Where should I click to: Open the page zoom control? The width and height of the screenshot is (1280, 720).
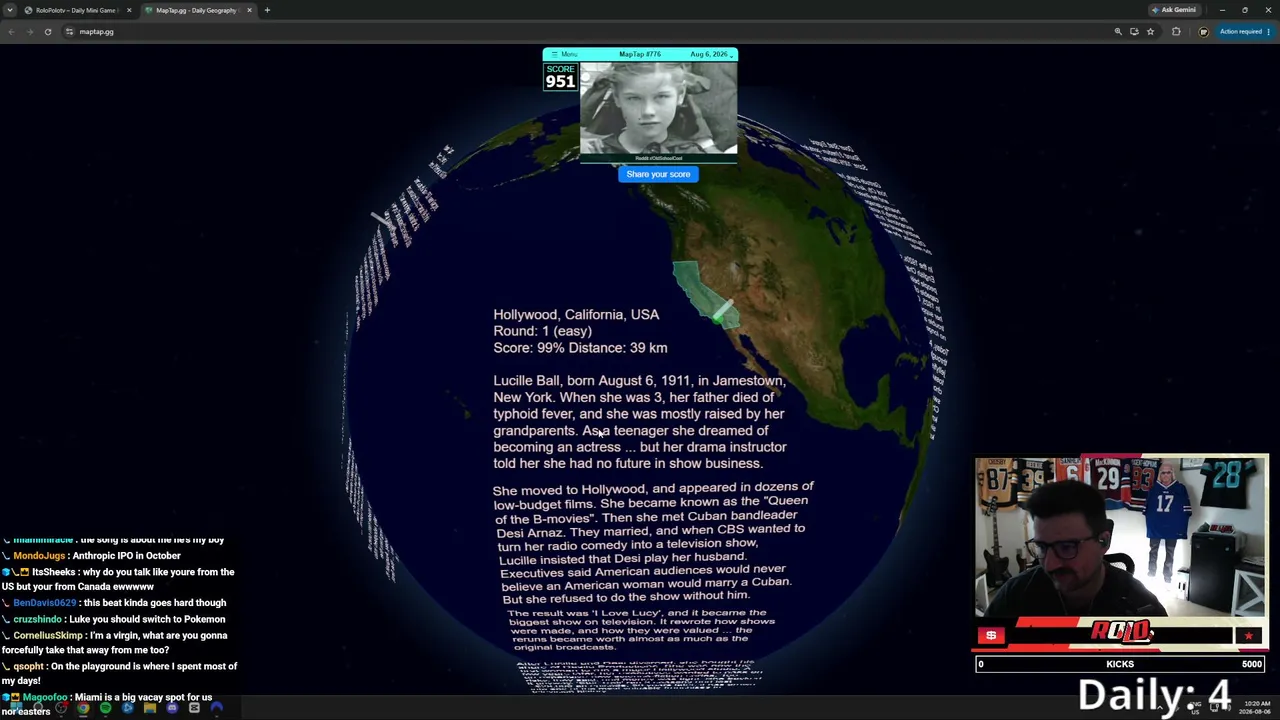[x=1118, y=32]
